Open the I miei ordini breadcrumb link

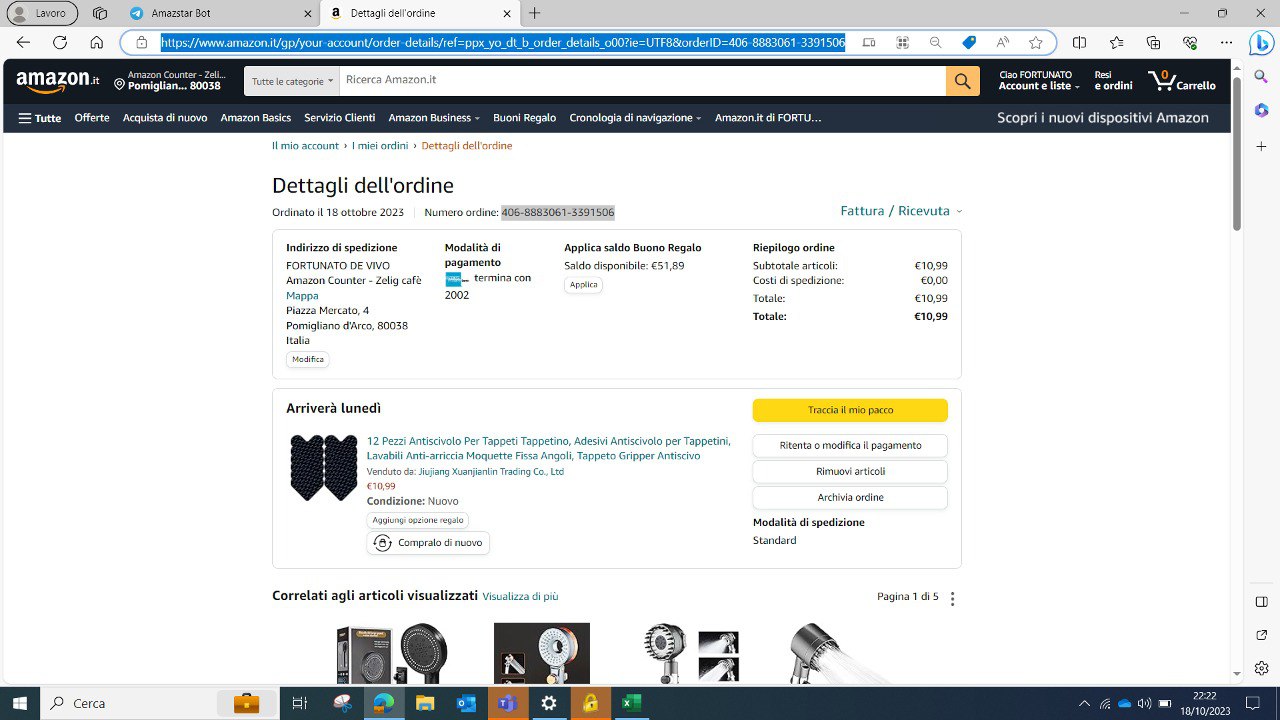point(380,146)
